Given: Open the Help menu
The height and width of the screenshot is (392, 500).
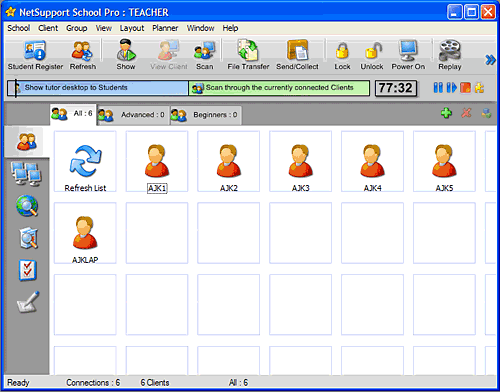Looking at the screenshot, I should (x=230, y=28).
